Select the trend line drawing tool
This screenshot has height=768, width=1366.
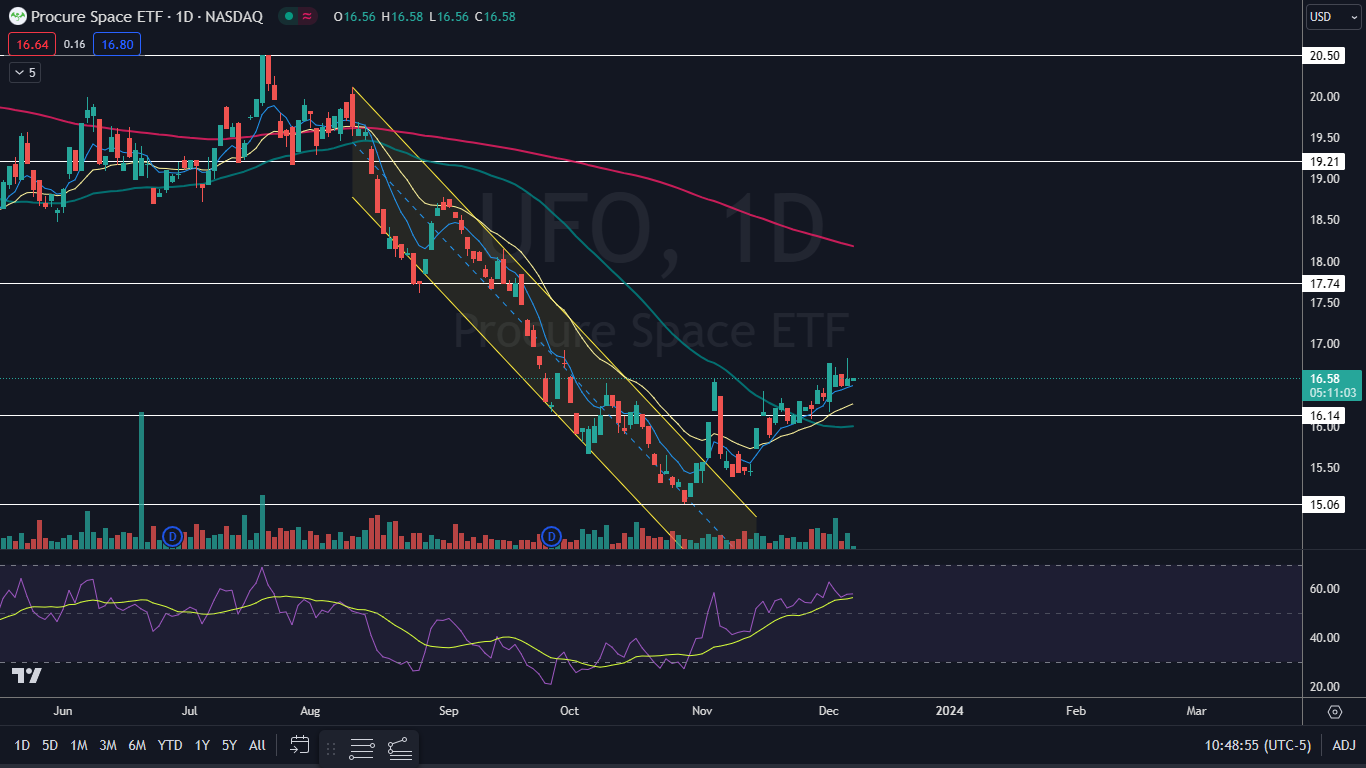coord(399,747)
